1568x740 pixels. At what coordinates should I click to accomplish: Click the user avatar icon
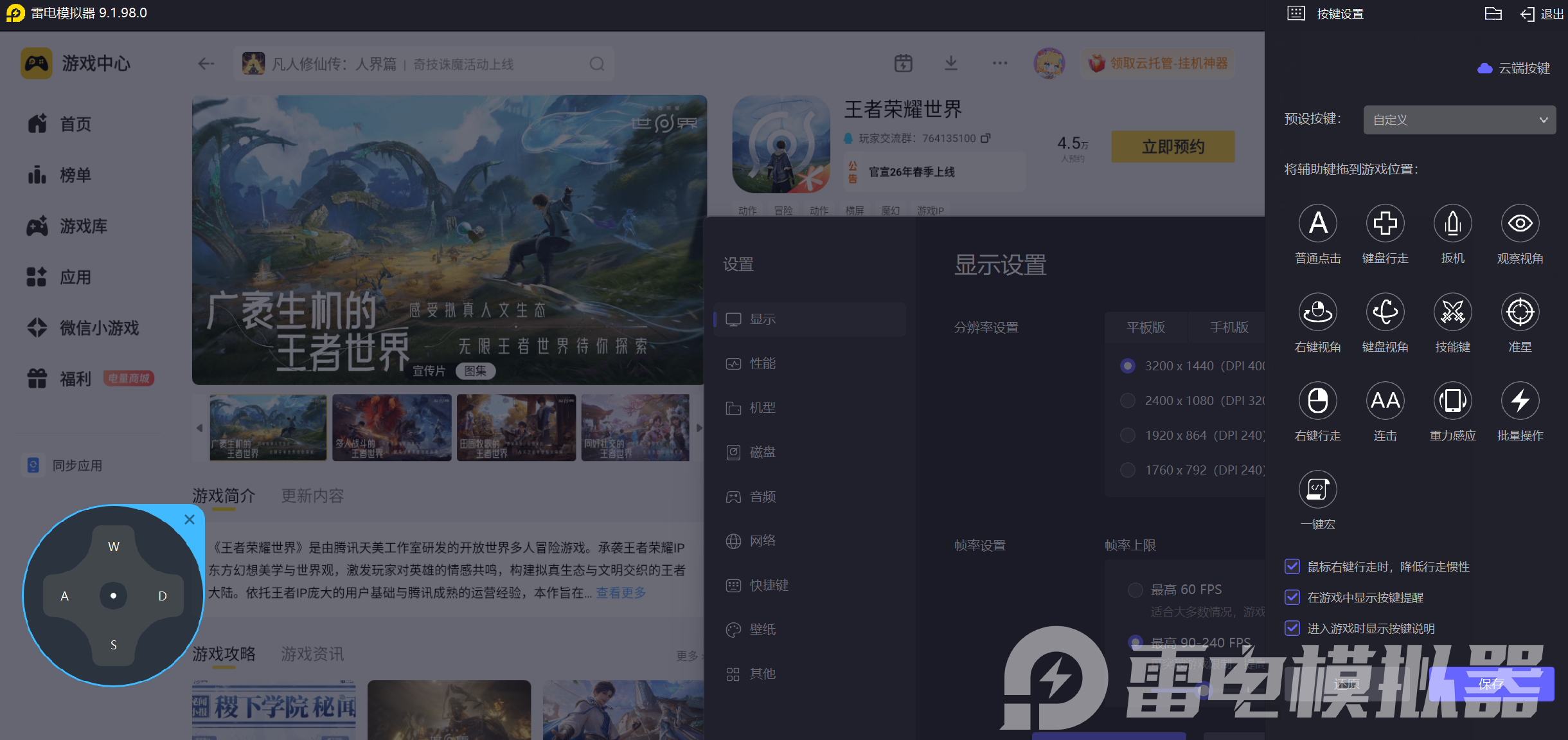click(x=1049, y=63)
